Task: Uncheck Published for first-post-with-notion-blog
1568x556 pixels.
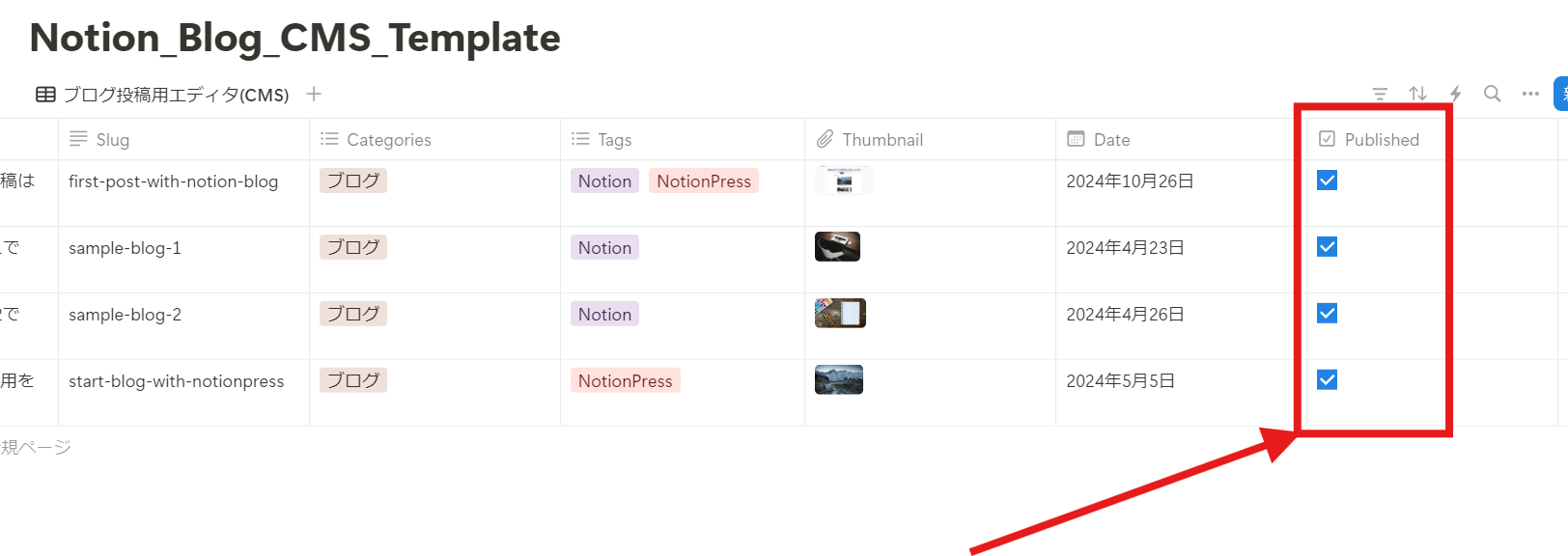Action: [1327, 180]
